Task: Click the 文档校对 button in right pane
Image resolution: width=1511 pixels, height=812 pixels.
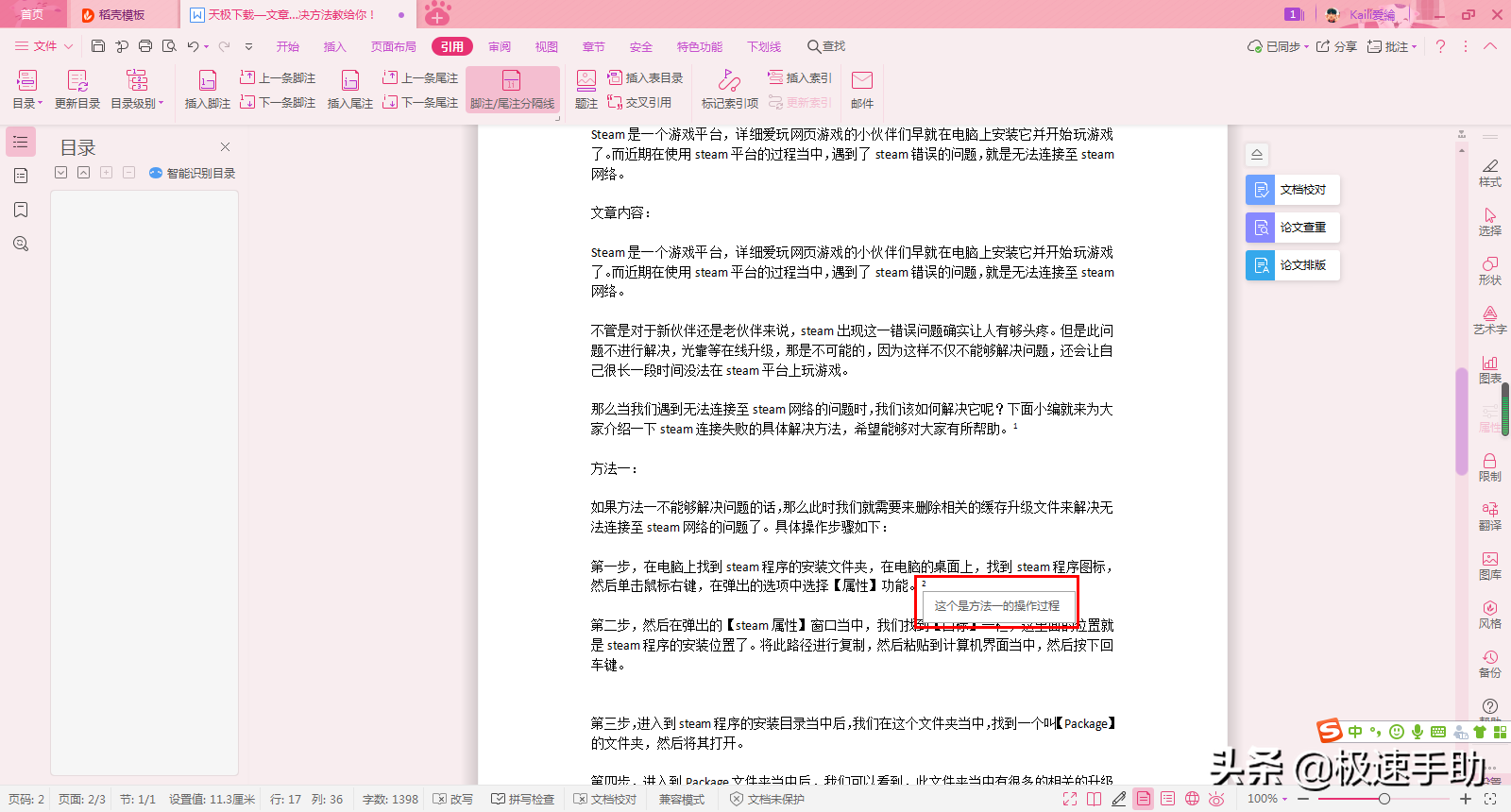Action: (x=1293, y=190)
